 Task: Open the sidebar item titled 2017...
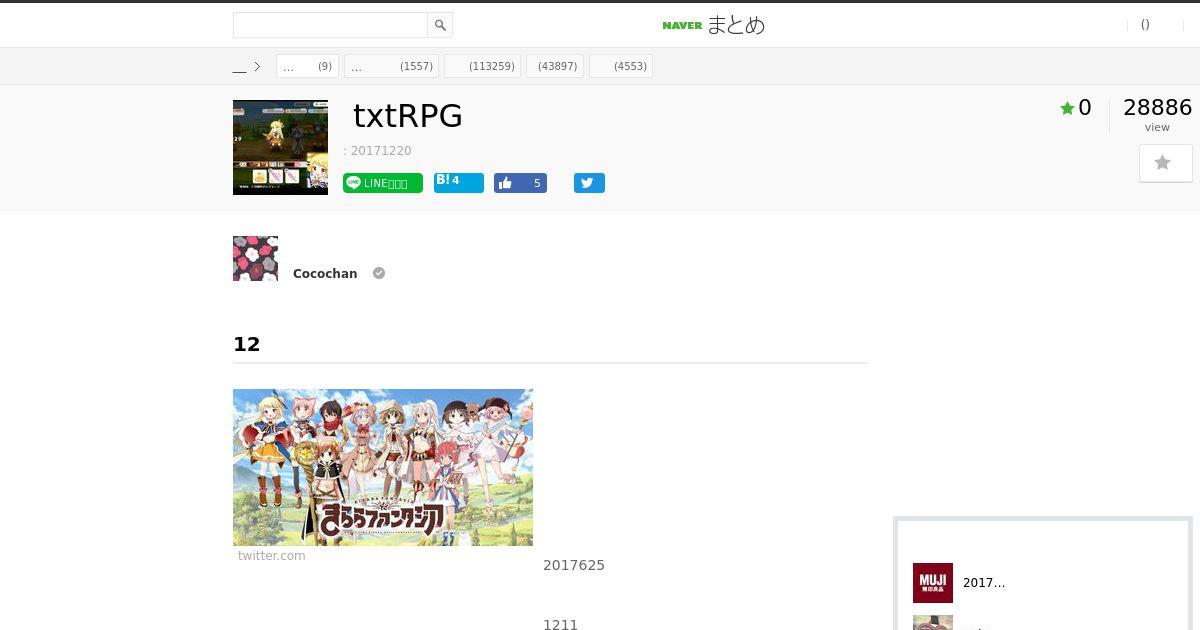(984, 583)
